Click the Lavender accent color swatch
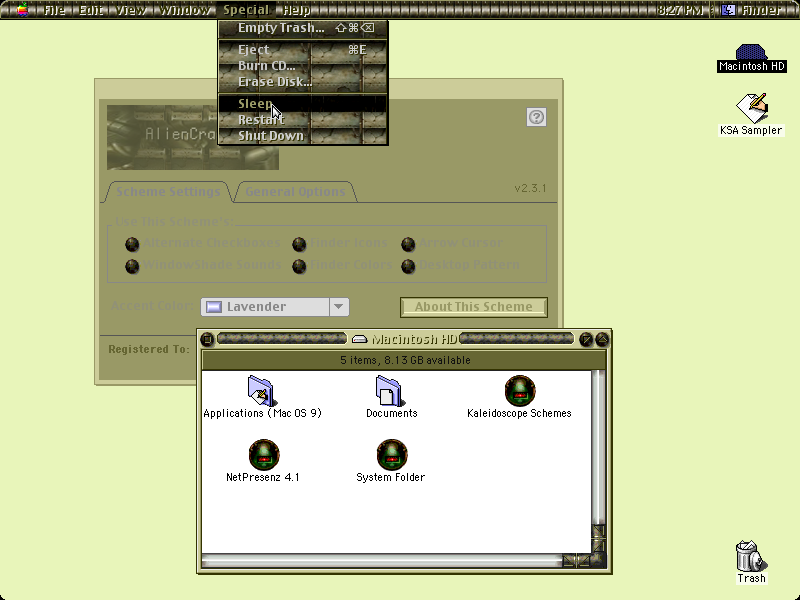This screenshot has width=800, height=600. [214, 307]
